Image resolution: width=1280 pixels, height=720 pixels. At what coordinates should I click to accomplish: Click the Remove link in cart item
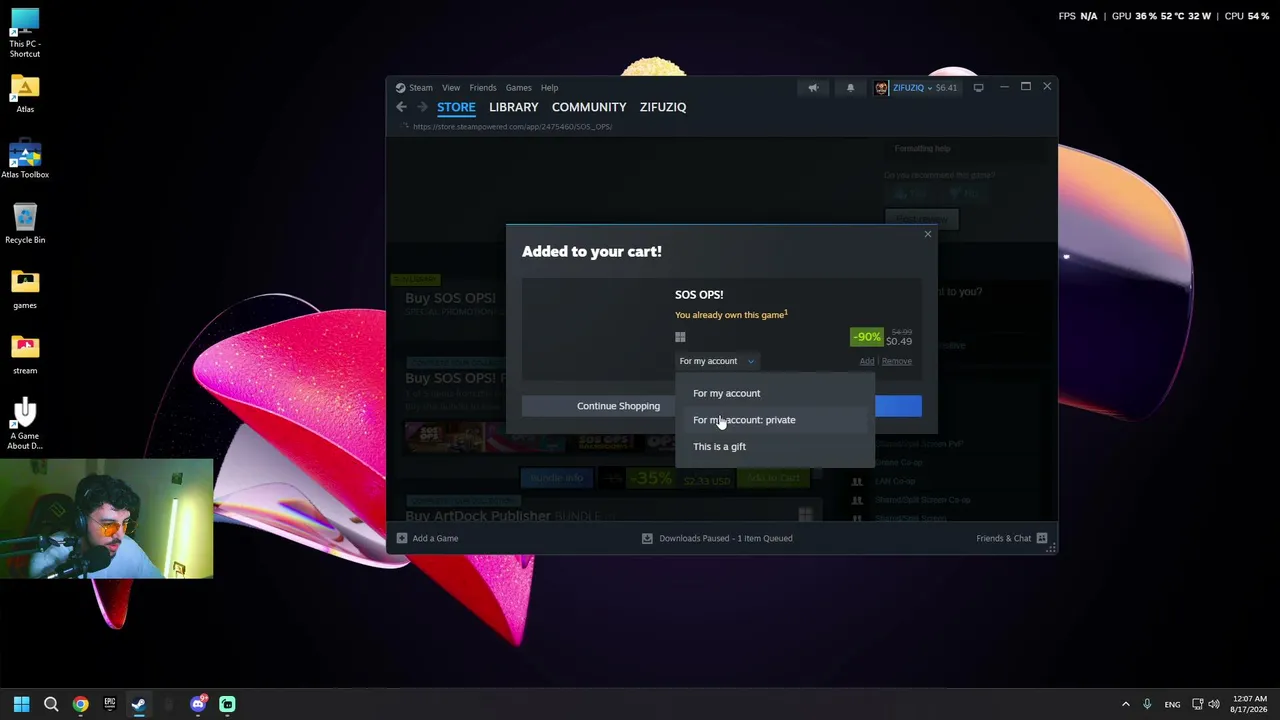pos(896,361)
